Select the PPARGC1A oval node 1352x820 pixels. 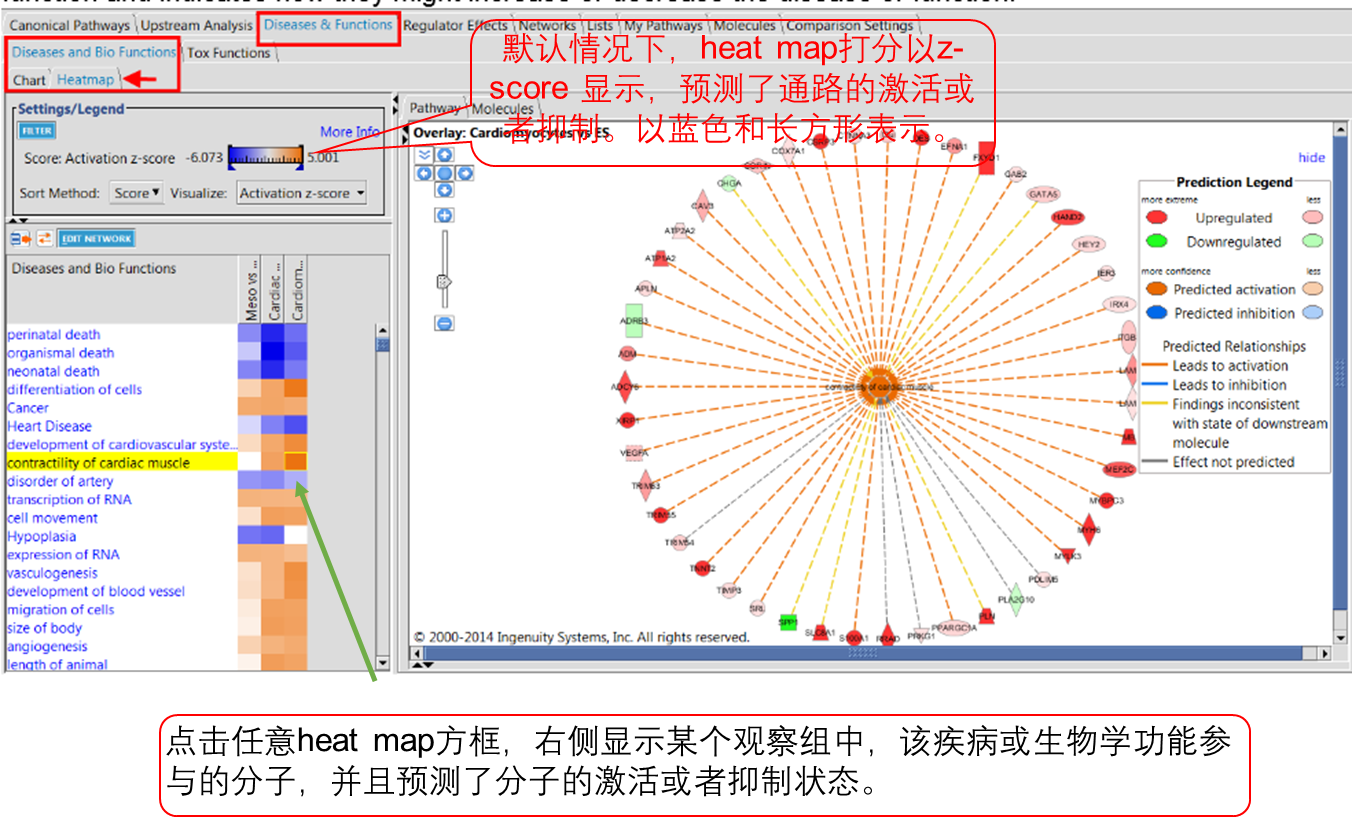click(x=956, y=628)
